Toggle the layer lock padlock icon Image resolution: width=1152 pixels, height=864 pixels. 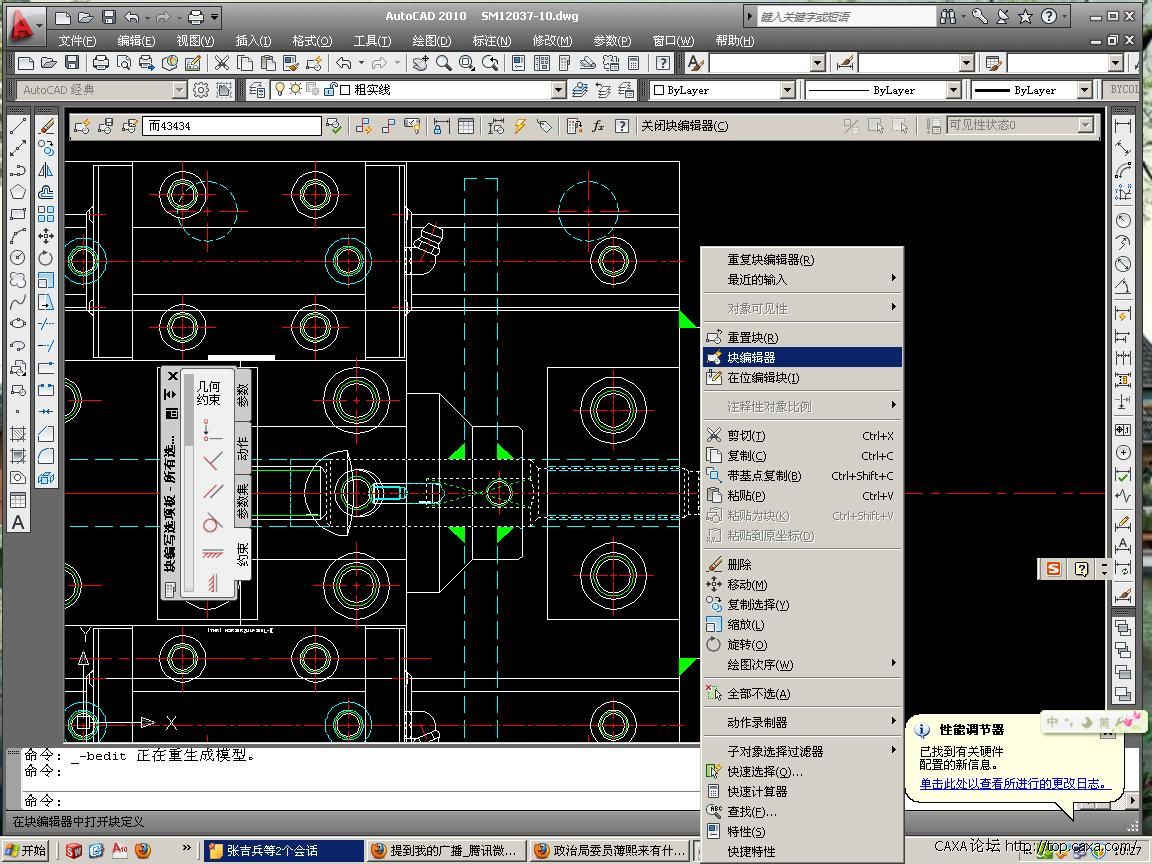pos(329,90)
